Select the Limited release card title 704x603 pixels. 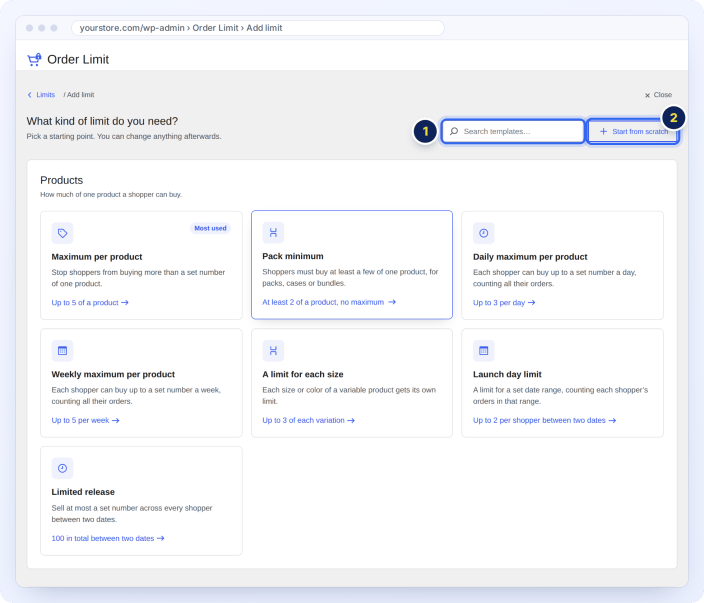pos(83,492)
